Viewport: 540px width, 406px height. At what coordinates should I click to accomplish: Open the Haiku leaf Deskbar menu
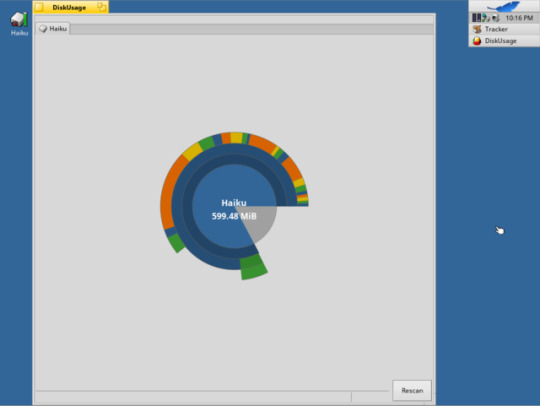504,6
